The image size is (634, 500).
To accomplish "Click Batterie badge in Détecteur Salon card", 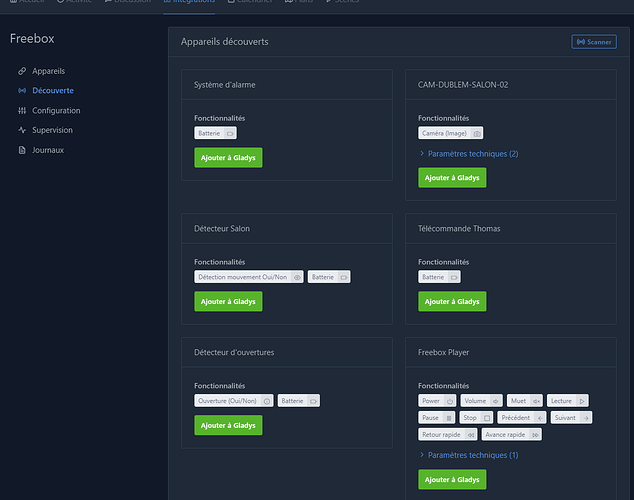I will (329, 277).
